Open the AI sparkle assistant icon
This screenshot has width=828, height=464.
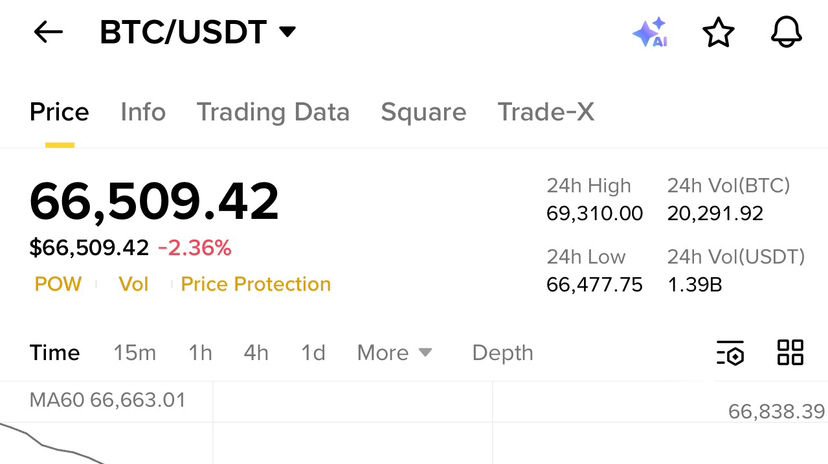pyautogui.click(x=651, y=32)
